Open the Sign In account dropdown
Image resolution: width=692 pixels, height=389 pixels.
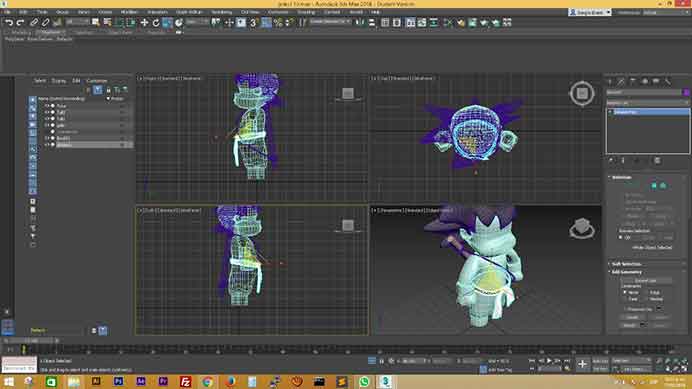click(x=590, y=12)
